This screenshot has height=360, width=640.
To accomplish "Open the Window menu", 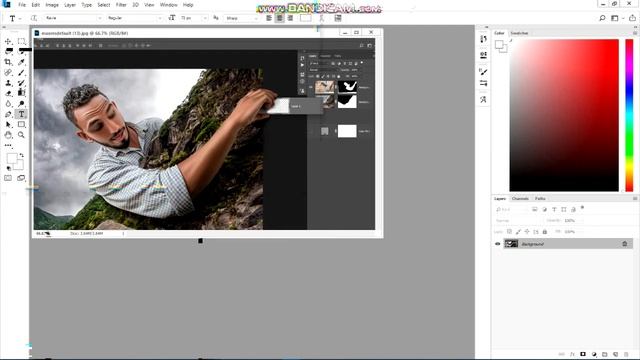I will [169, 5].
